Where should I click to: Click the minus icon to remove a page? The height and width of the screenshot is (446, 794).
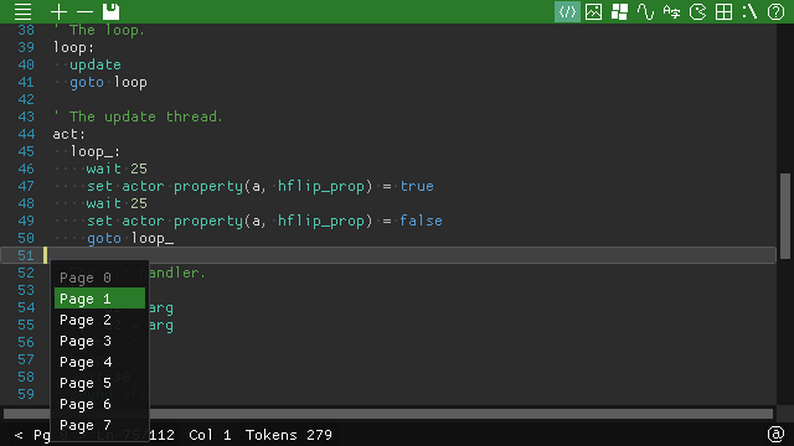85,12
